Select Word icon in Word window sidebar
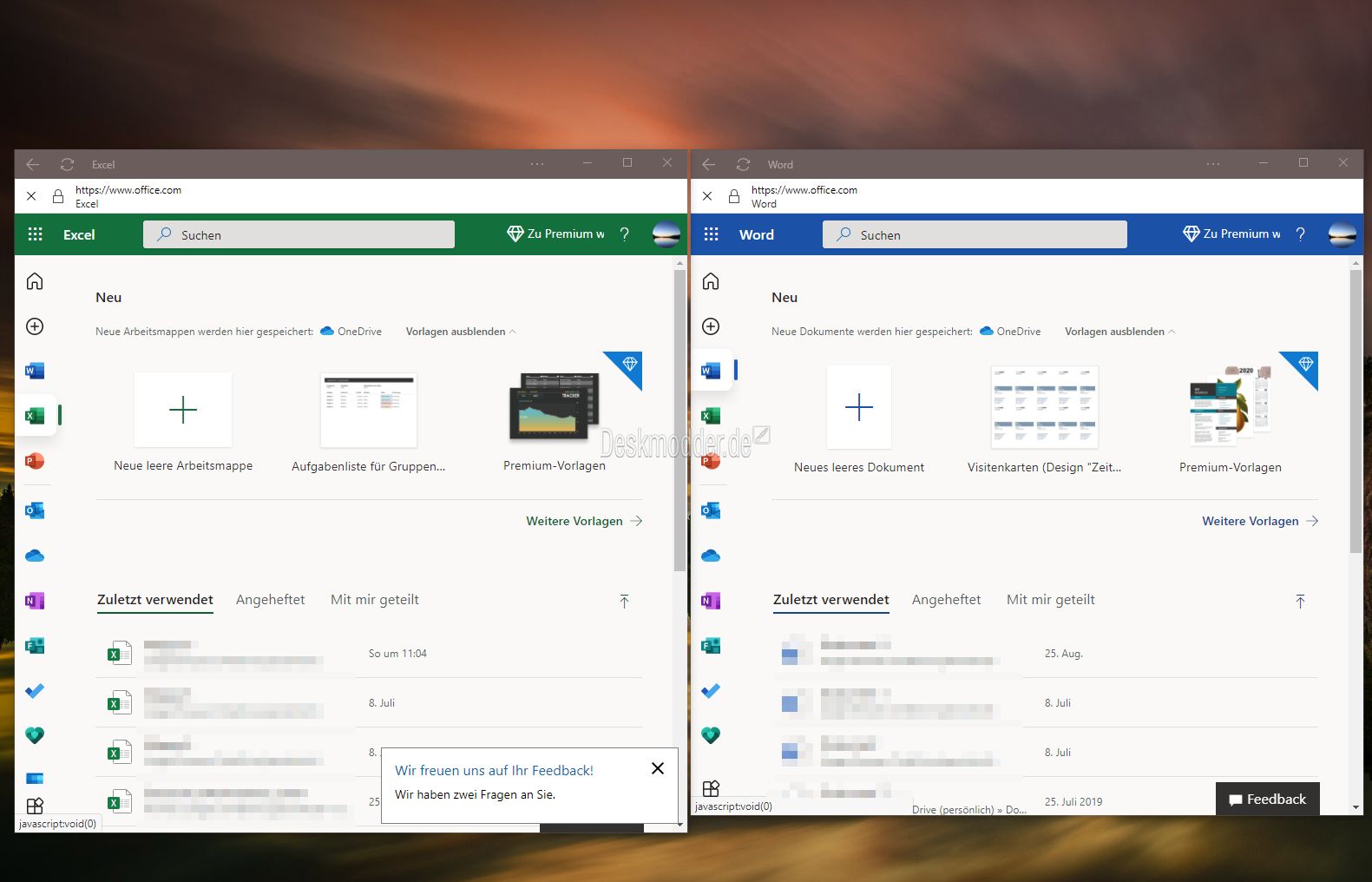 pos(711,372)
